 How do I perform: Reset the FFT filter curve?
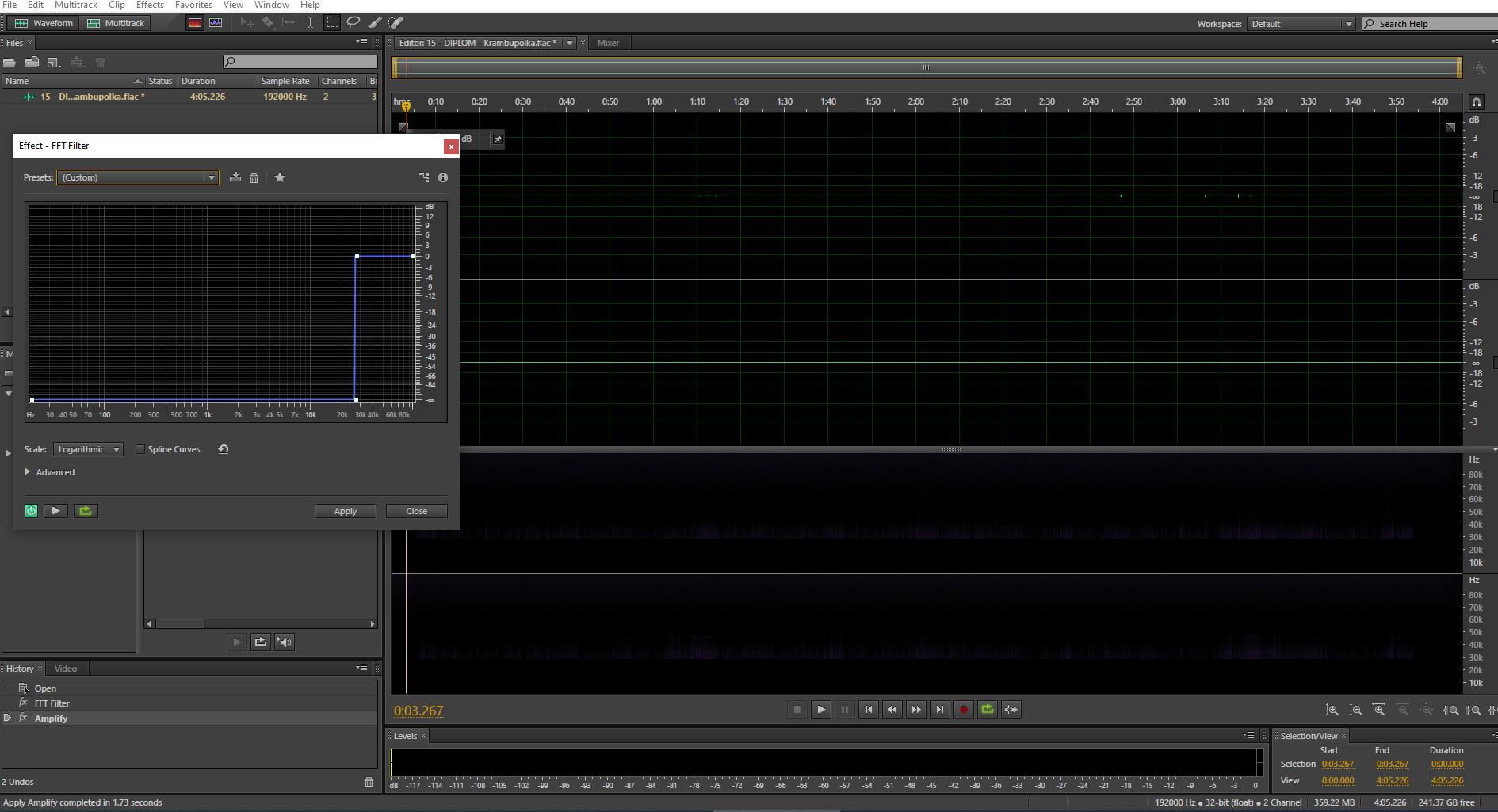224,449
